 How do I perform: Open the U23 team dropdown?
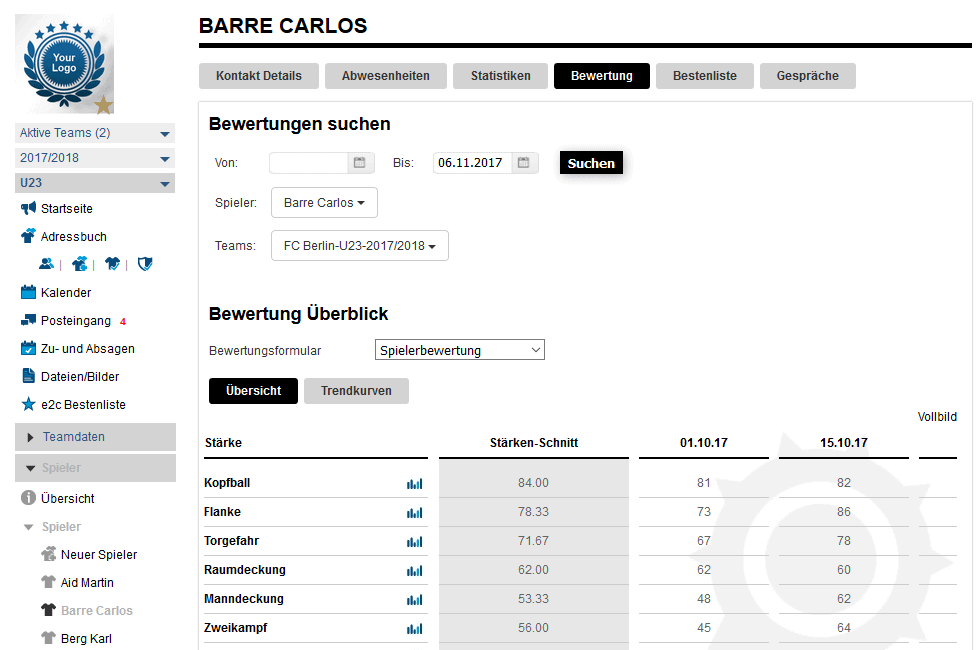coord(95,182)
